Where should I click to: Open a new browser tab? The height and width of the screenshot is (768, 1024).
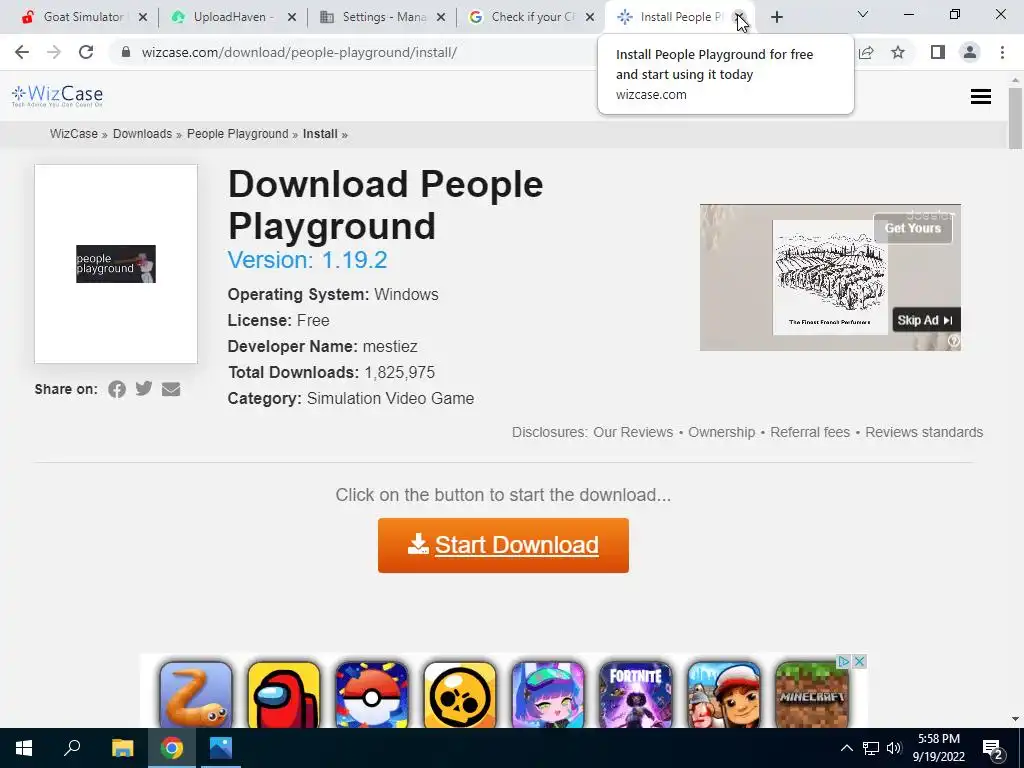tap(776, 17)
